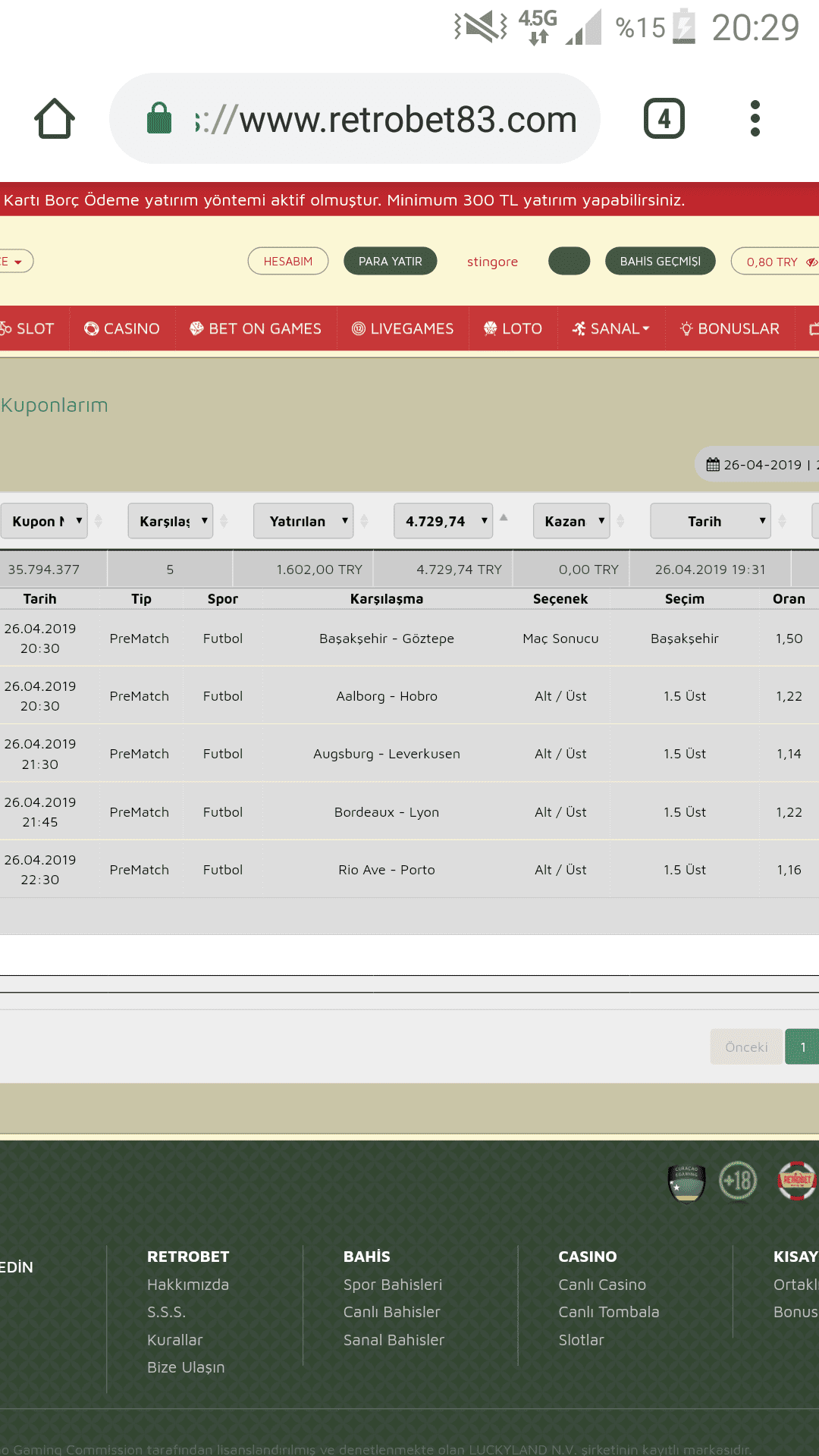Click the Curacao eGaming license badge

(x=686, y=1182)
